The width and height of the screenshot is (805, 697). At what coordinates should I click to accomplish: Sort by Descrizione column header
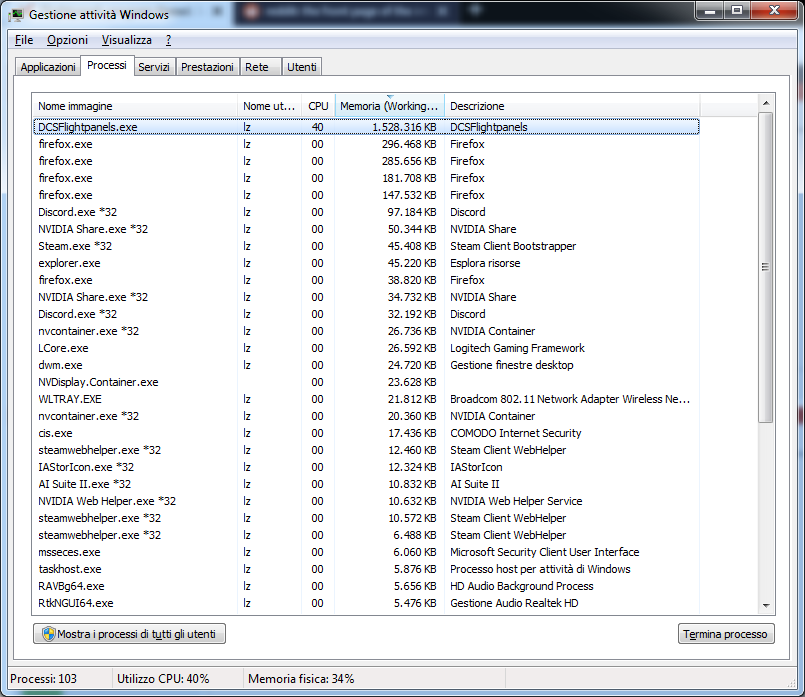coord(572,106)
